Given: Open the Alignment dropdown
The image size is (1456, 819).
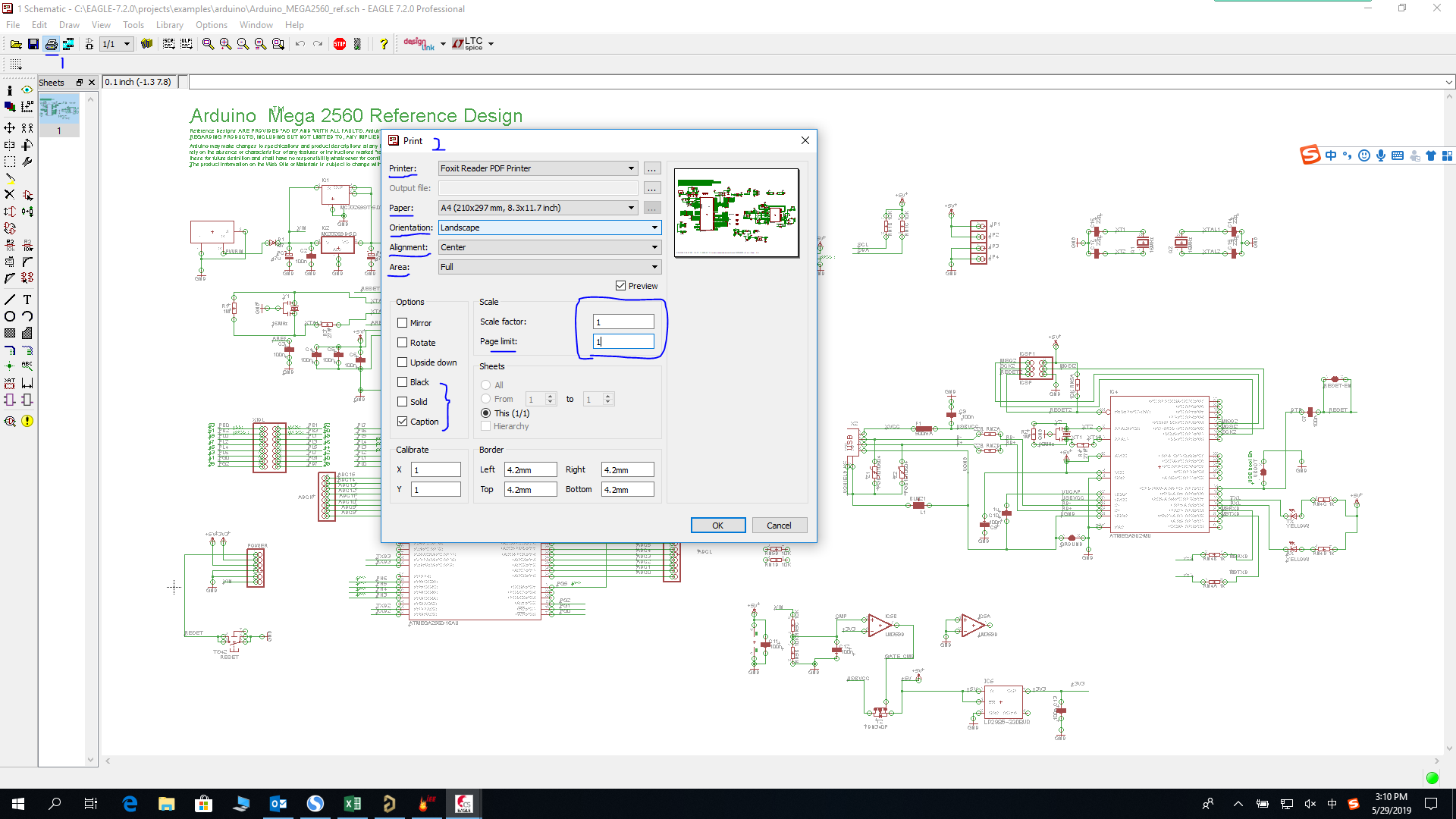Looking at the screenshot, I should point(550,247).
